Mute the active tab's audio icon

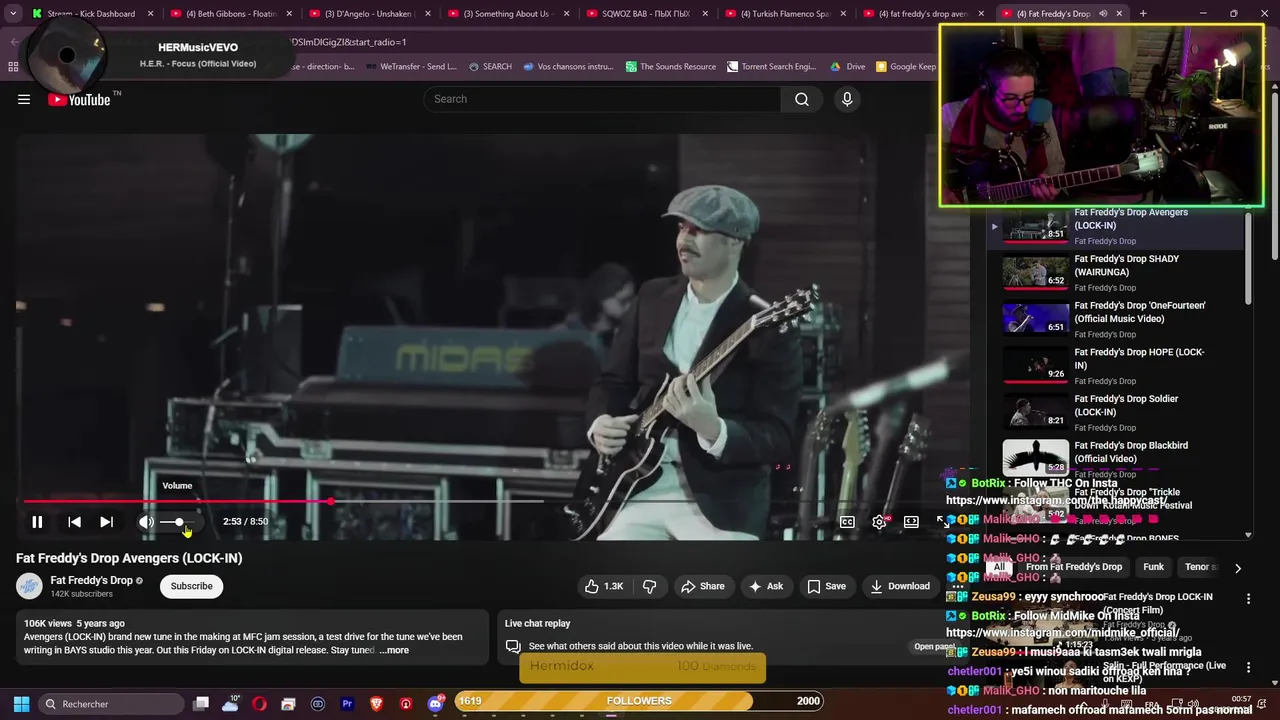click(x=1103, y=14)
